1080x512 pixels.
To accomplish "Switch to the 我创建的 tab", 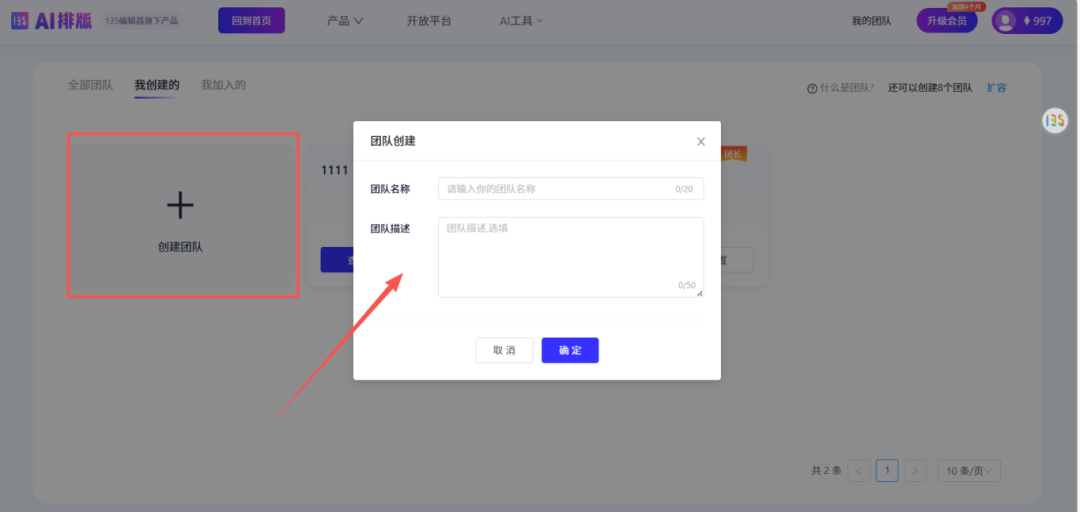I will coord(157,85).
